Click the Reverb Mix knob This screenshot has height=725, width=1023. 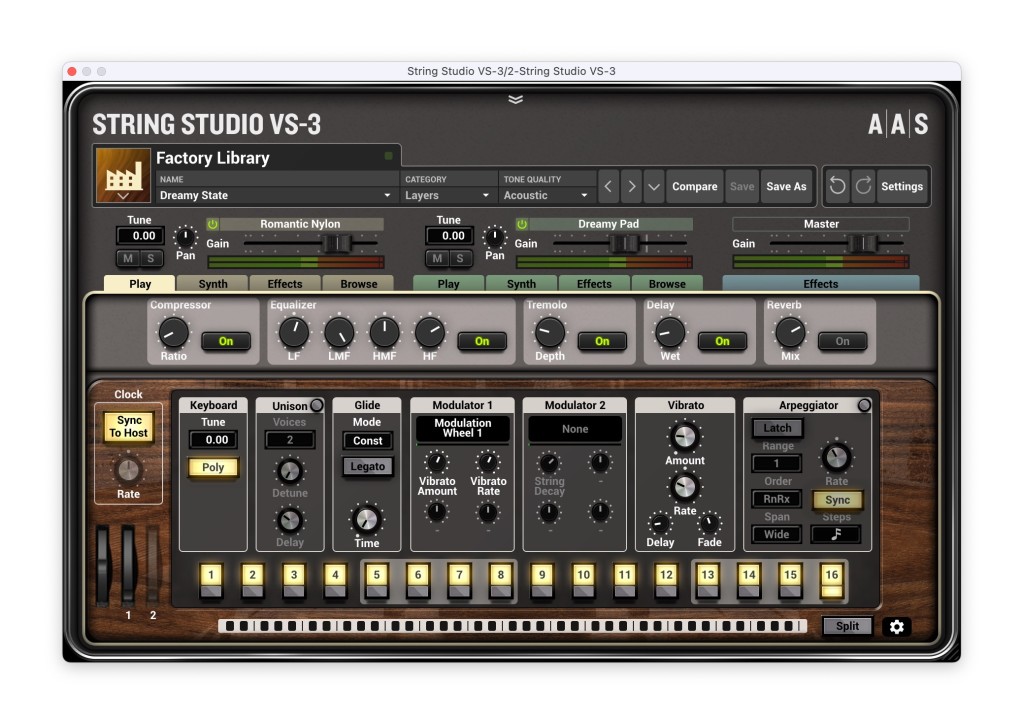(x=790, y=333)
